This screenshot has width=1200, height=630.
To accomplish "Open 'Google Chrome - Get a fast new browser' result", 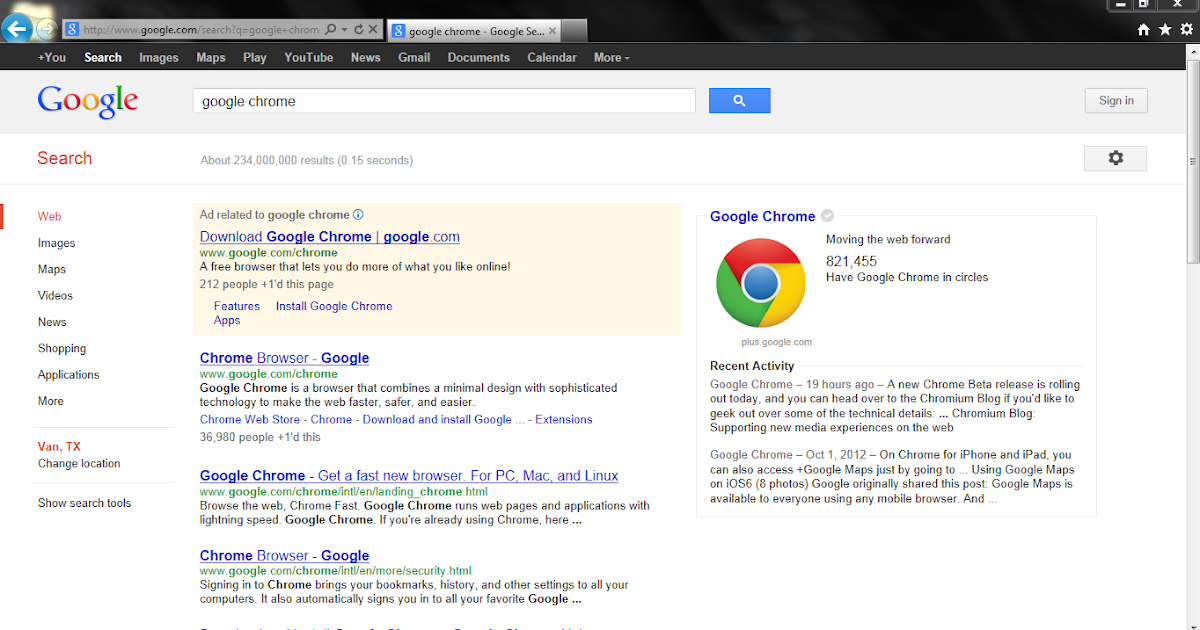I will 409,476.
